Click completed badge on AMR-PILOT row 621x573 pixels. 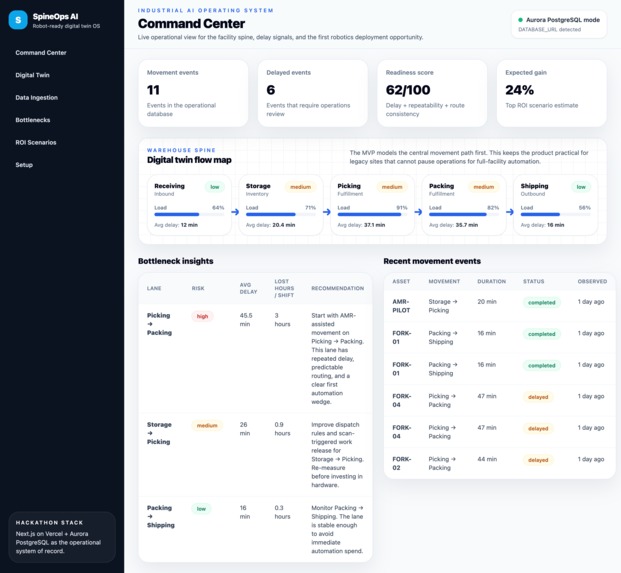coord(542,303)
